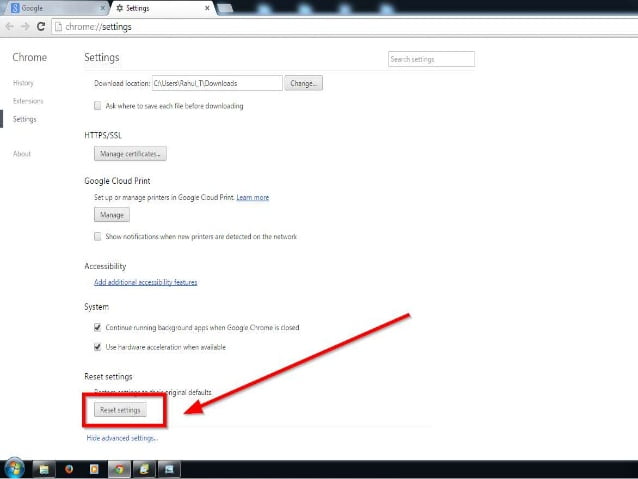Click the chrome://settings address bar
638x479 pixels.
click(344, 27)
